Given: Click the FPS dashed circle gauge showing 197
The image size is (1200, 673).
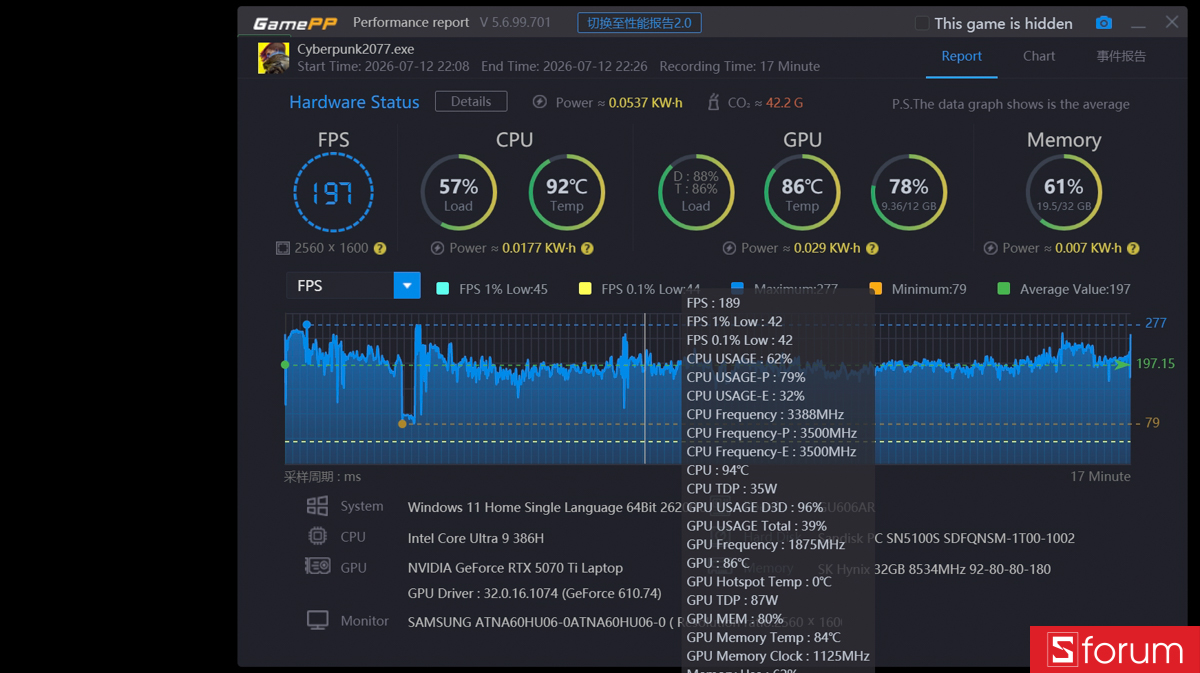Looking at the screenshot, I should pos(333,193).
